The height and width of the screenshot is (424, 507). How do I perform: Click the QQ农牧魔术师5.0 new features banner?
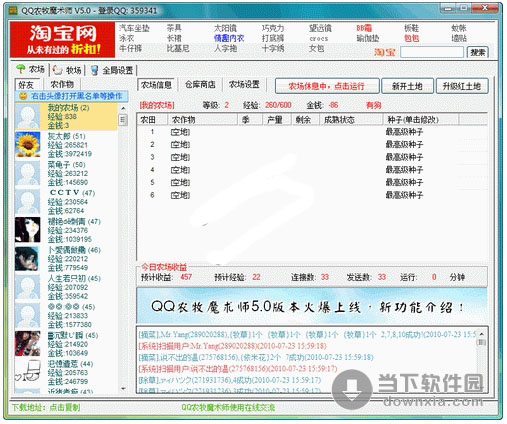pos(312,306)
